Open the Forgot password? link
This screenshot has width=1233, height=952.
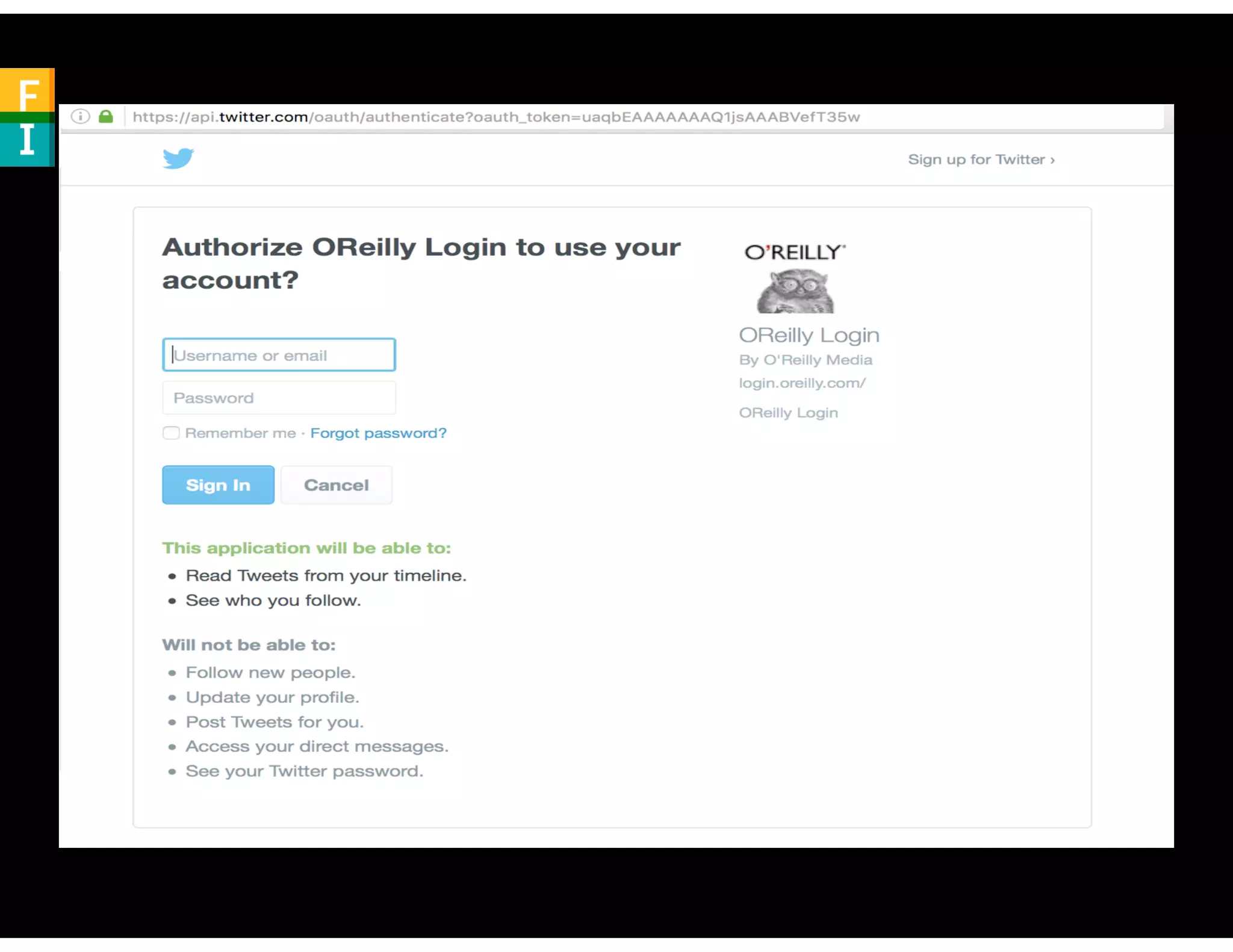click(x=379, y=433)
